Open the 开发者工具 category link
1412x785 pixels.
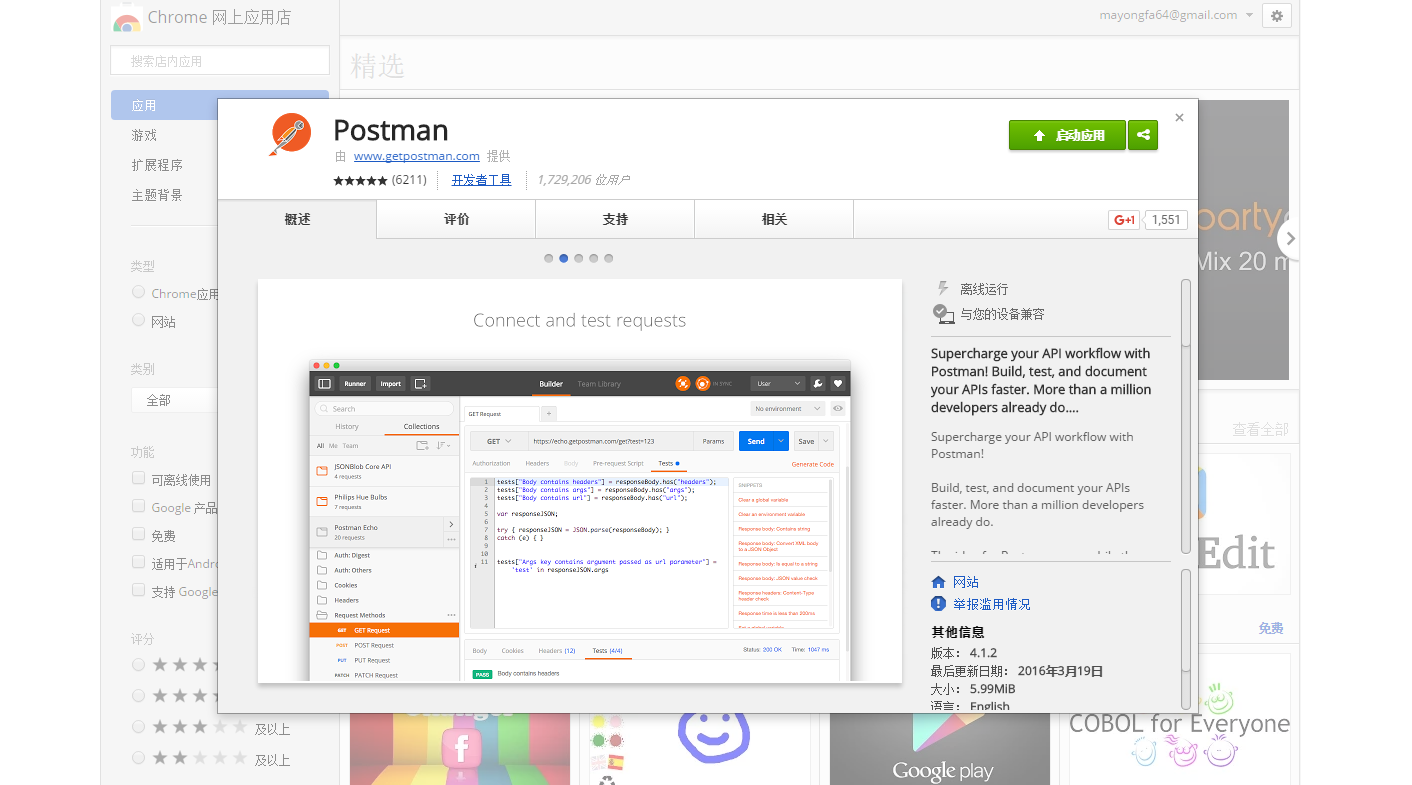(x=481, y=180)
